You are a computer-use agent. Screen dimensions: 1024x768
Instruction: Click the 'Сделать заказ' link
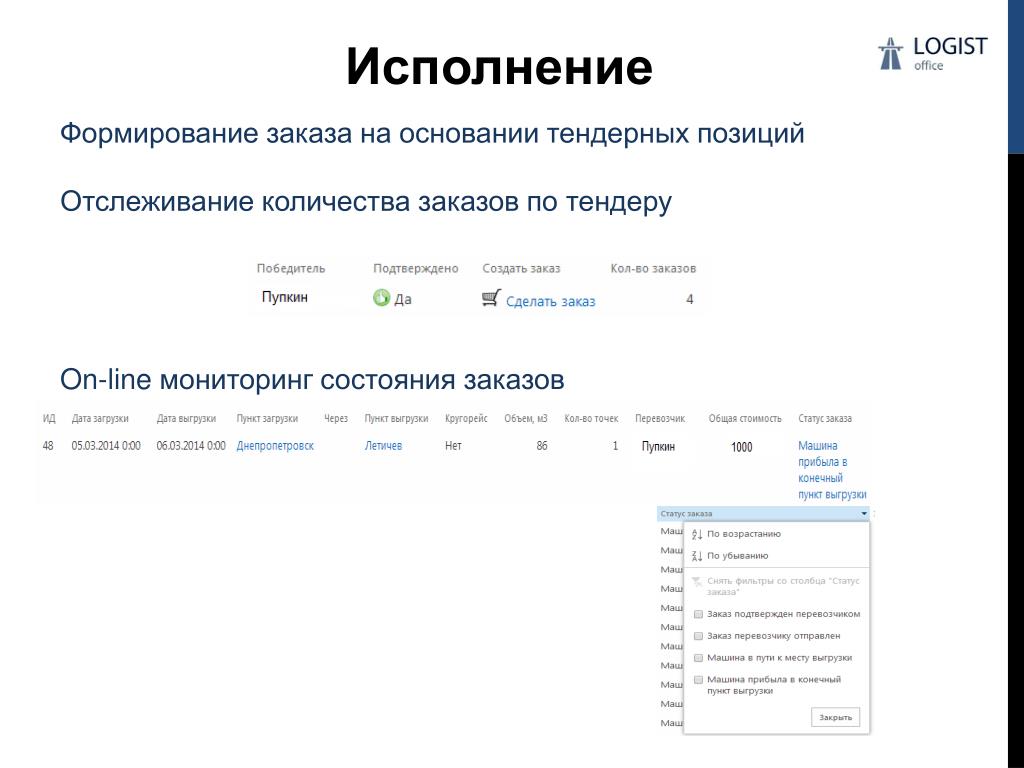pos(551,301)
